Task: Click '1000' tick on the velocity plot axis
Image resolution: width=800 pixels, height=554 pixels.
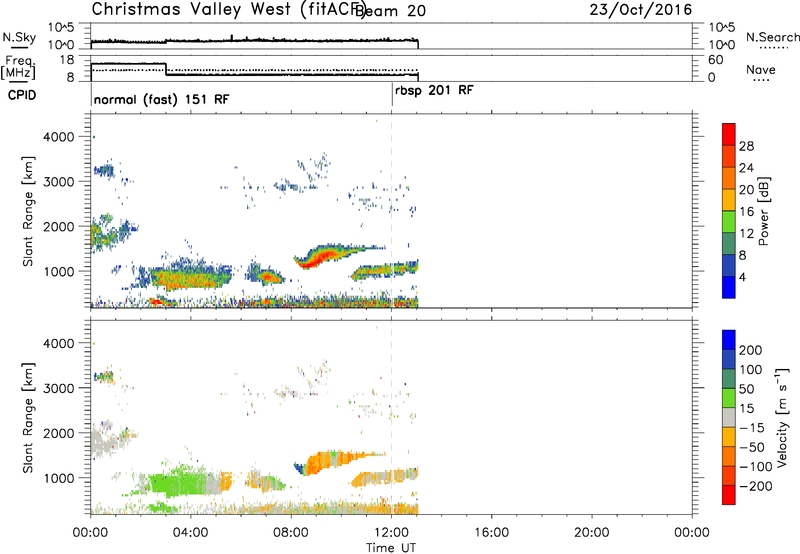Action: [x=59, y=478]
